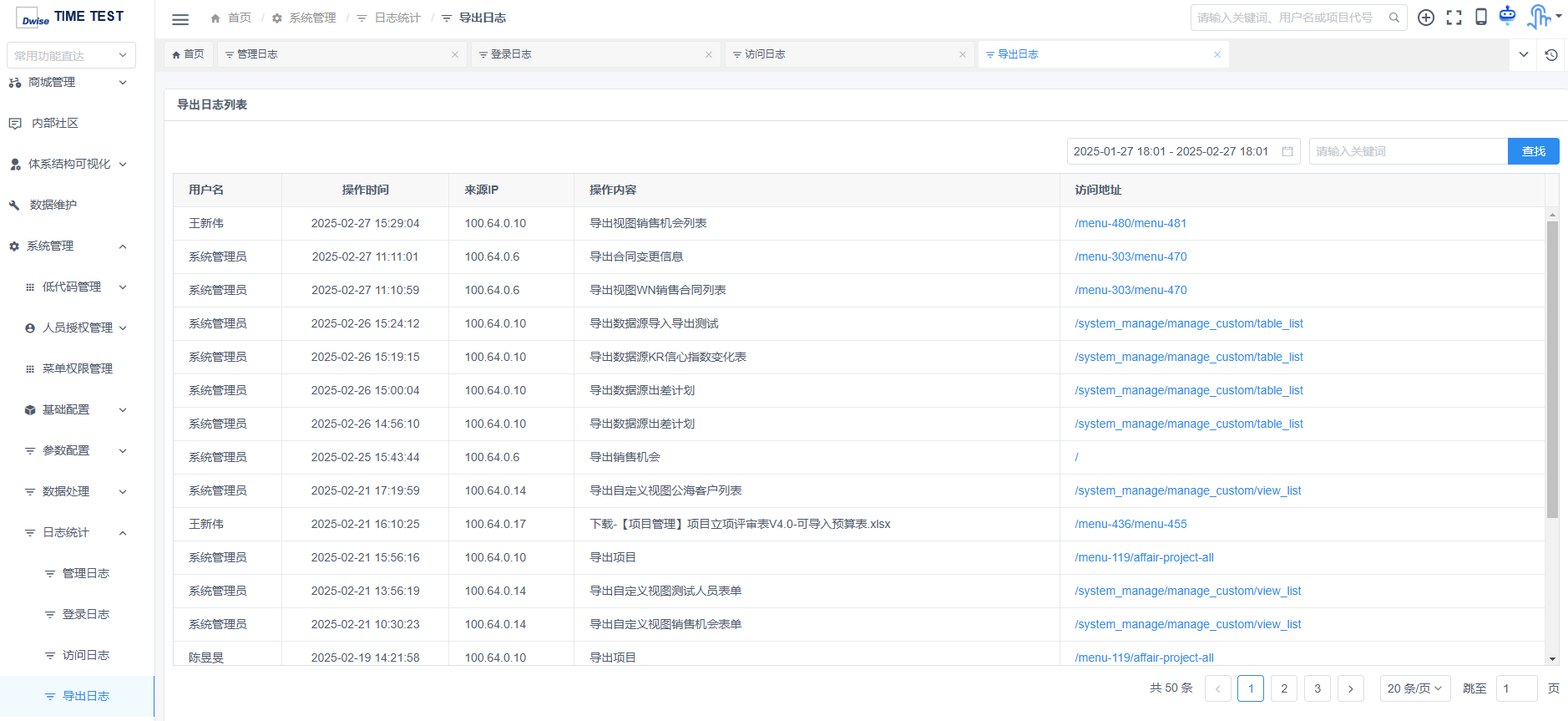Toggle the hamburger sidebar collapse icon
This screenshot has width=1568, height=721.
coord(180,19)
